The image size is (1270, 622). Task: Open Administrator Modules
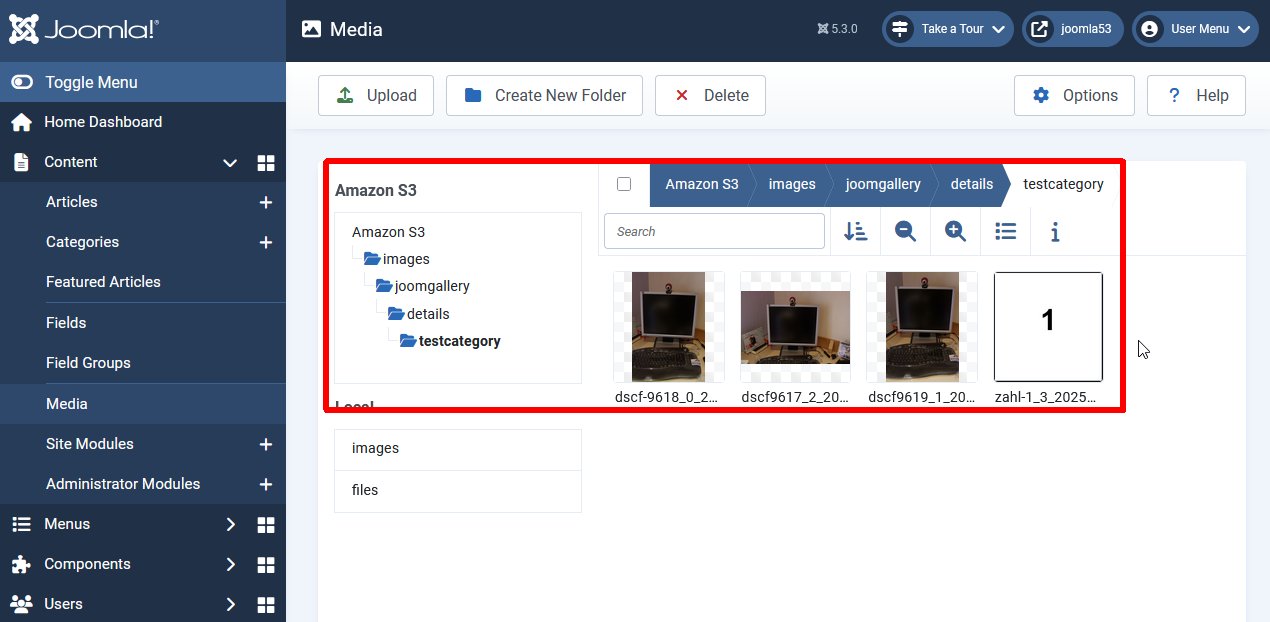click(x=123, y=484)
